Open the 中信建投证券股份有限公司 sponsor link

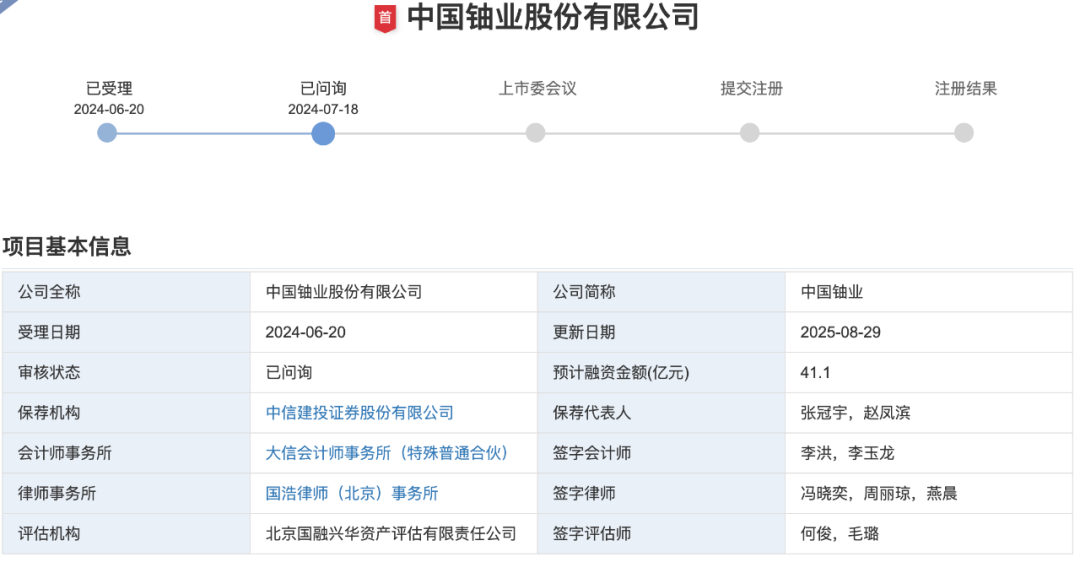tap(360, 413)
